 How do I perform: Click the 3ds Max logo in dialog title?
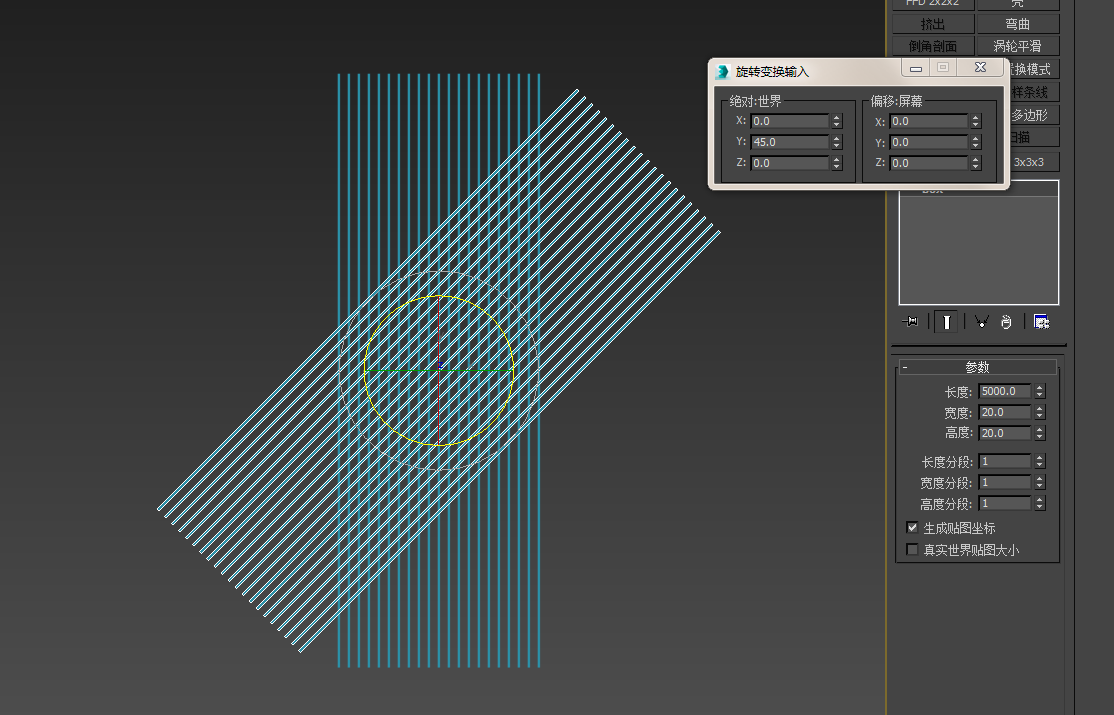coord(723,72)
